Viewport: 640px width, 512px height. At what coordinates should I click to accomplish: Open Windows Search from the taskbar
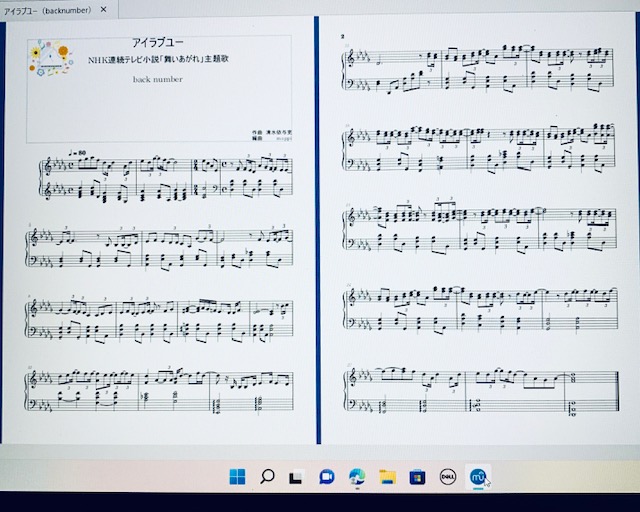(267, 476)
